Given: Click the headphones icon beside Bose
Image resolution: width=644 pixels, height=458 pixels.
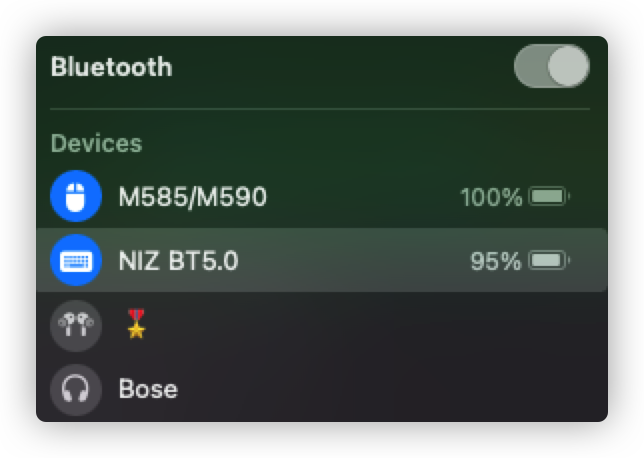Looking at the screenshot, I should pyautogui.click(x=76, y=388).
